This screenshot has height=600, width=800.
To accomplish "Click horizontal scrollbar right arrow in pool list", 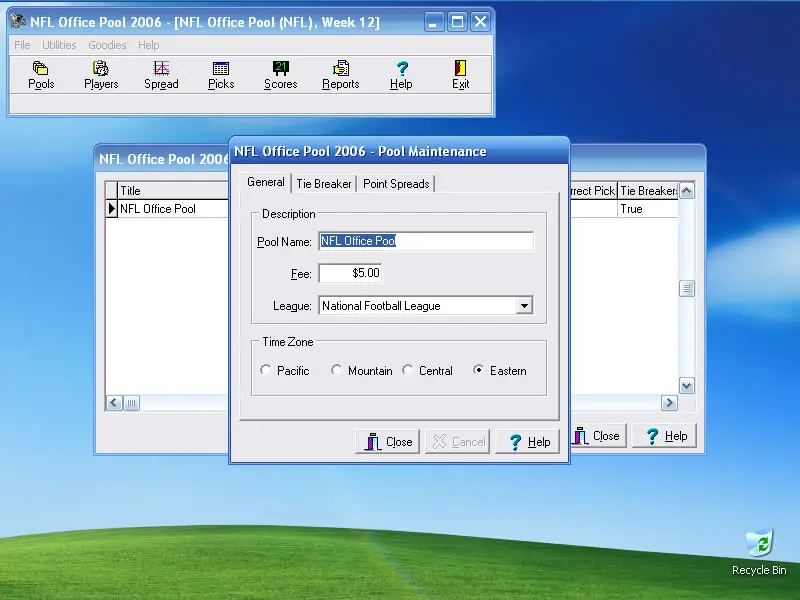I will click(x=669, y=403).
